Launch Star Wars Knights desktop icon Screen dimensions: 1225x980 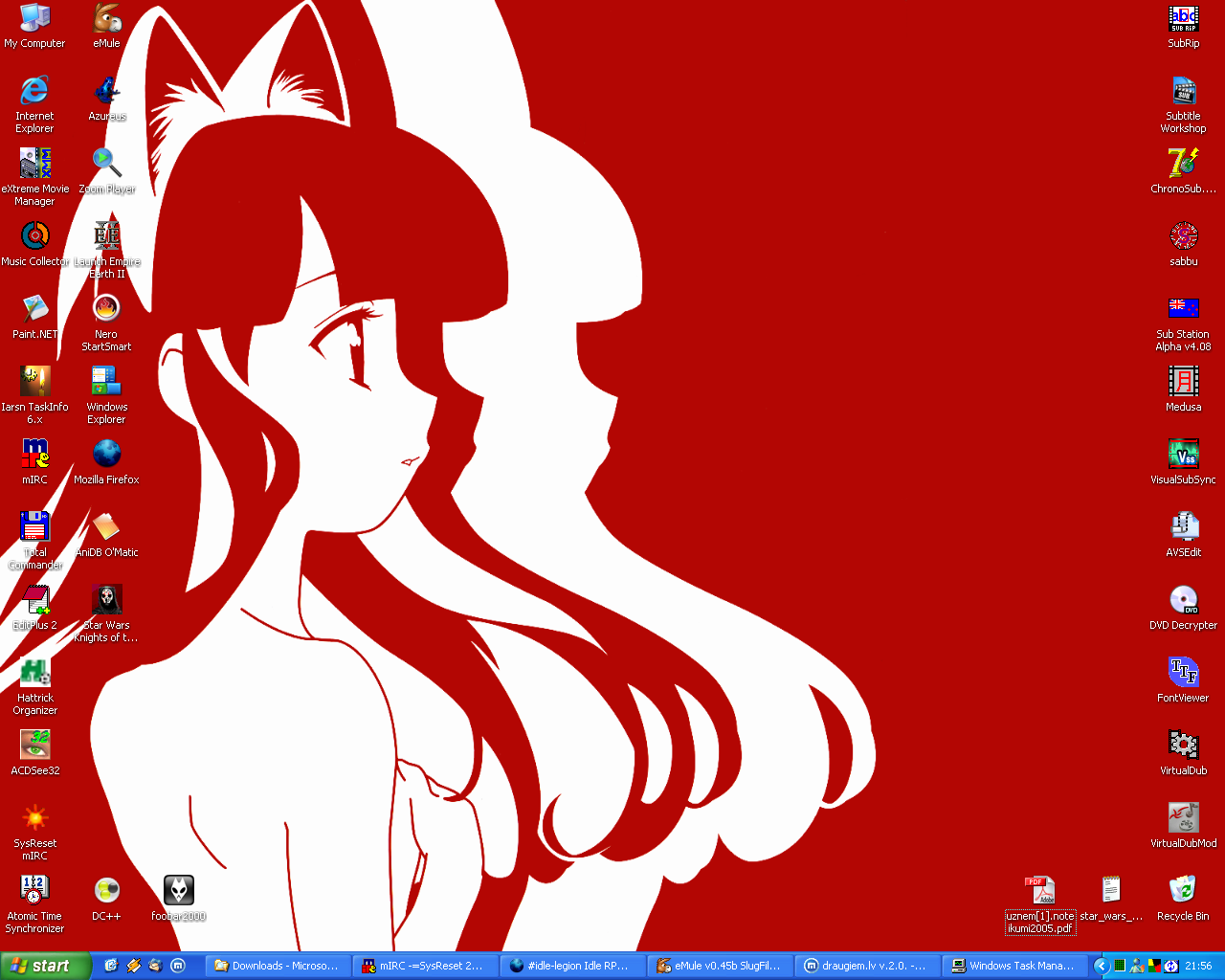tap(106, 613)
